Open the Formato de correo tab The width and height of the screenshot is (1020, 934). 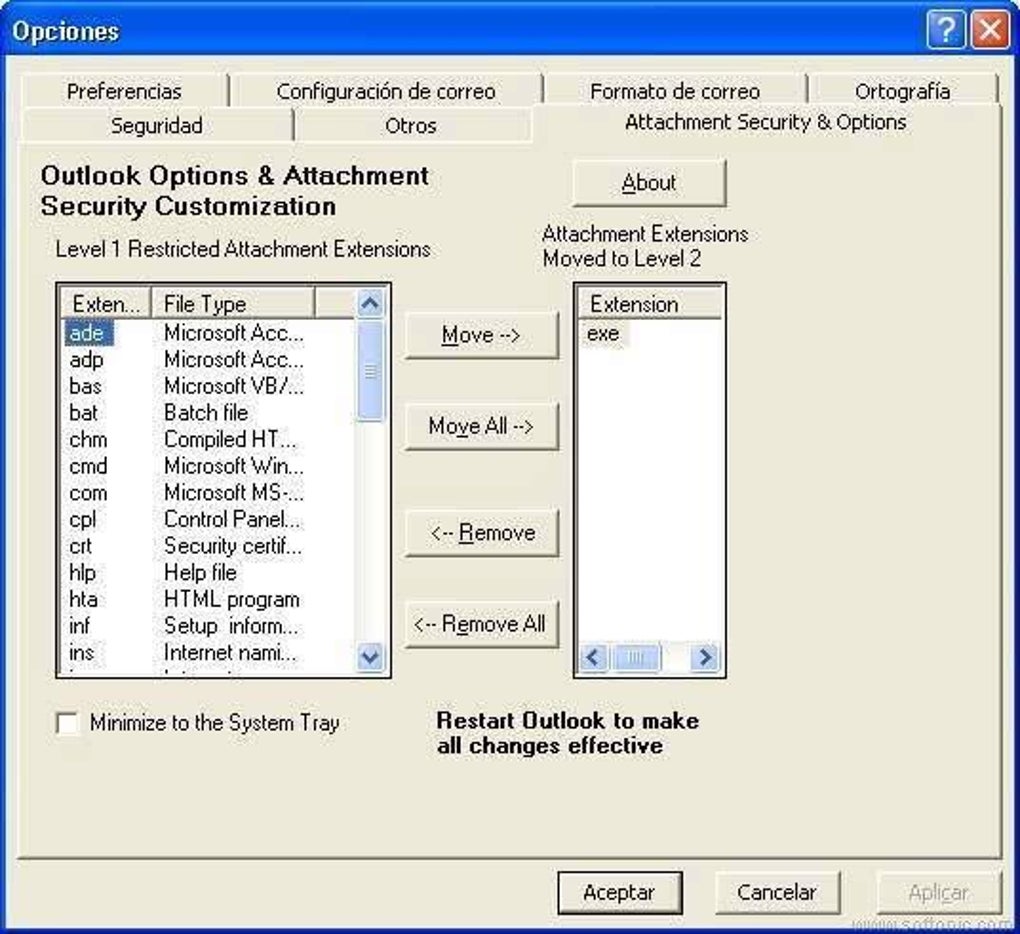coord(675,90)
